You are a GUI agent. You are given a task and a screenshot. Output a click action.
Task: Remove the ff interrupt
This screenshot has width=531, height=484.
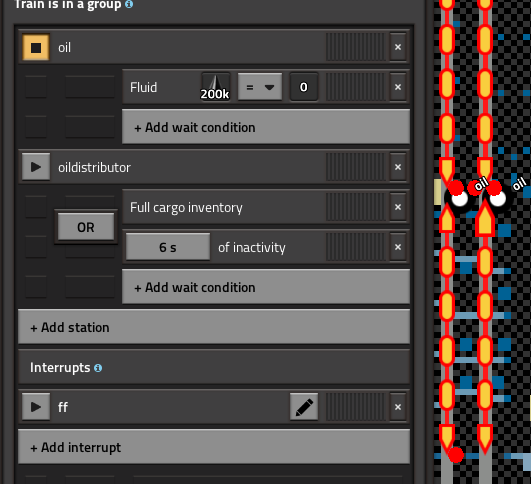click(398, 407)
